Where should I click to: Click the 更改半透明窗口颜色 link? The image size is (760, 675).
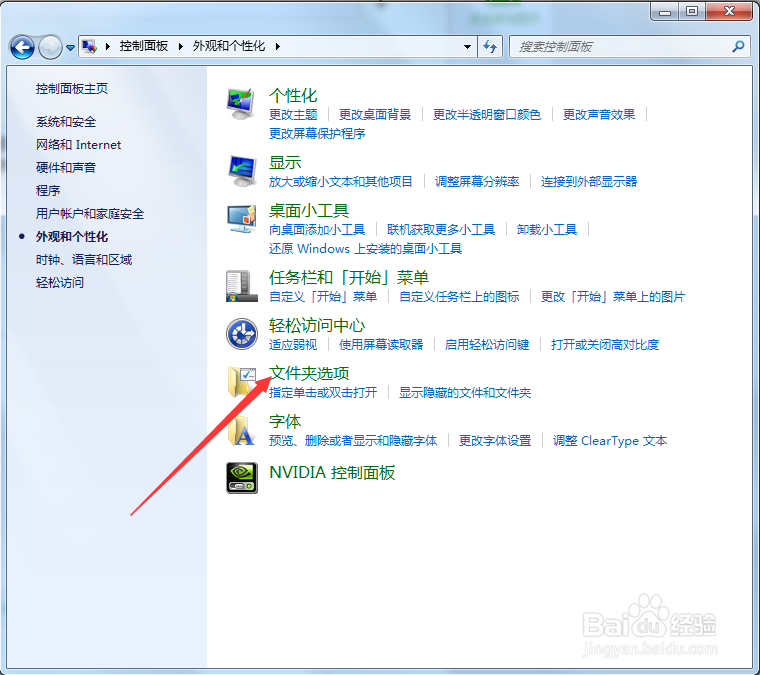487,114
